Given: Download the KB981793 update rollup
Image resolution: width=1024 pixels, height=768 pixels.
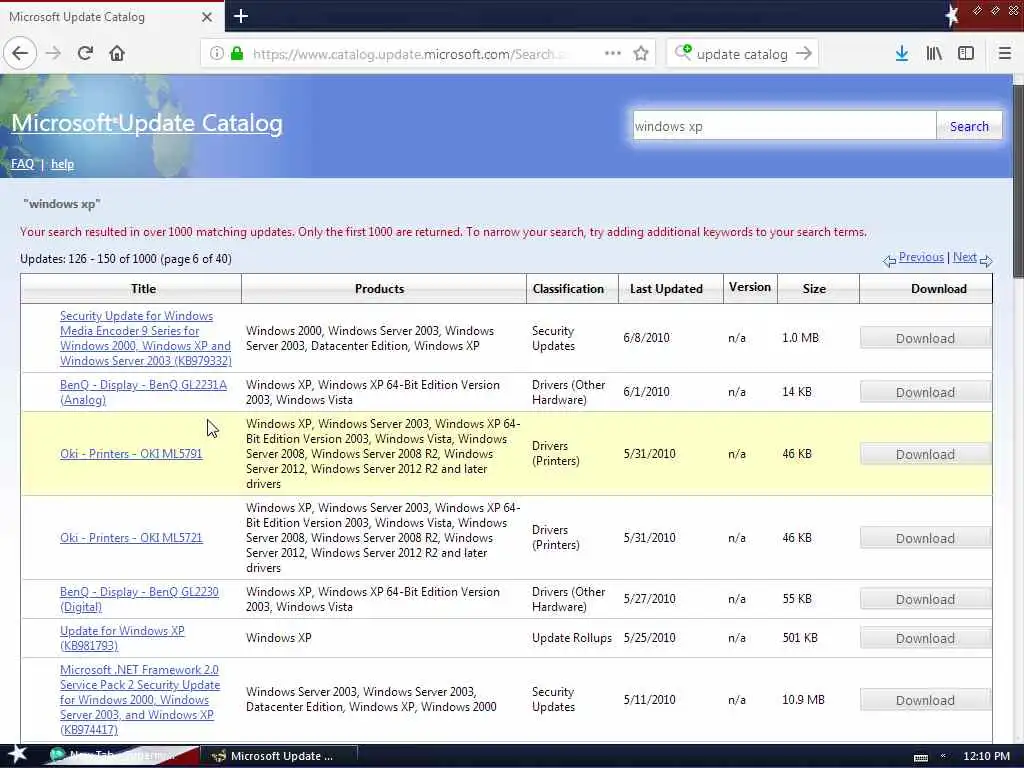Looking at the screenshot, I should click(x=925, y=639).
